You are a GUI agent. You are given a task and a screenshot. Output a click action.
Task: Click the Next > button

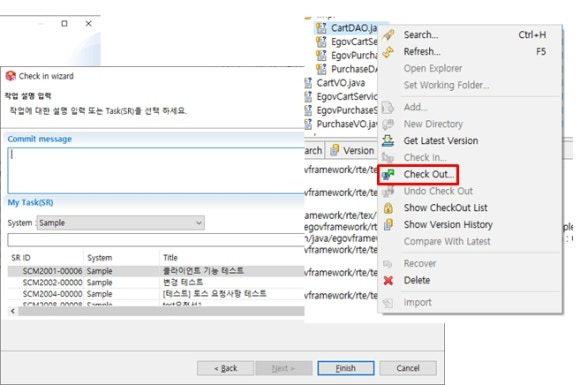click(284, 368)
